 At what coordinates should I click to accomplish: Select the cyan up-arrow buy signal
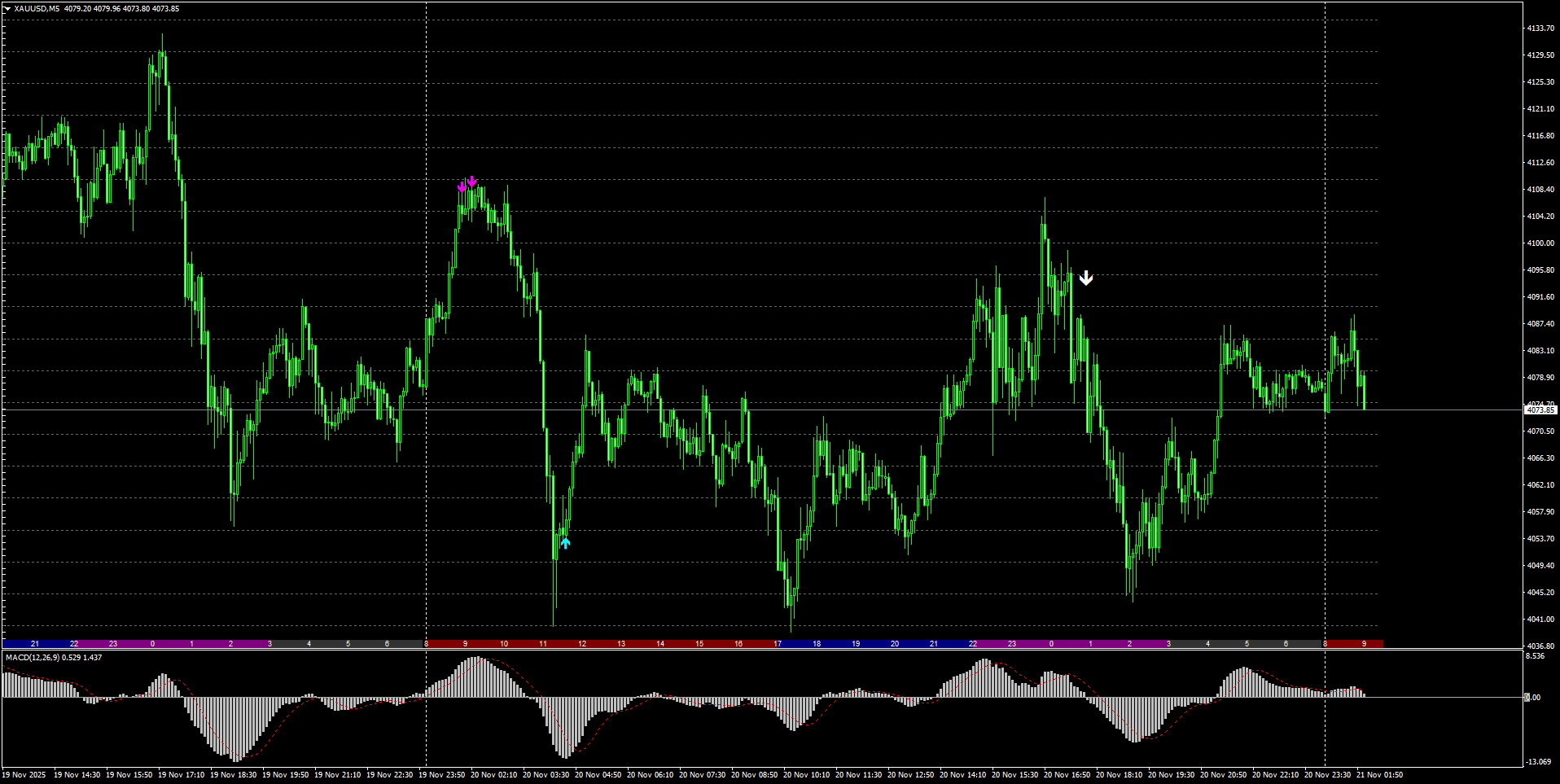pyautogui.click(x=566, y=543)
